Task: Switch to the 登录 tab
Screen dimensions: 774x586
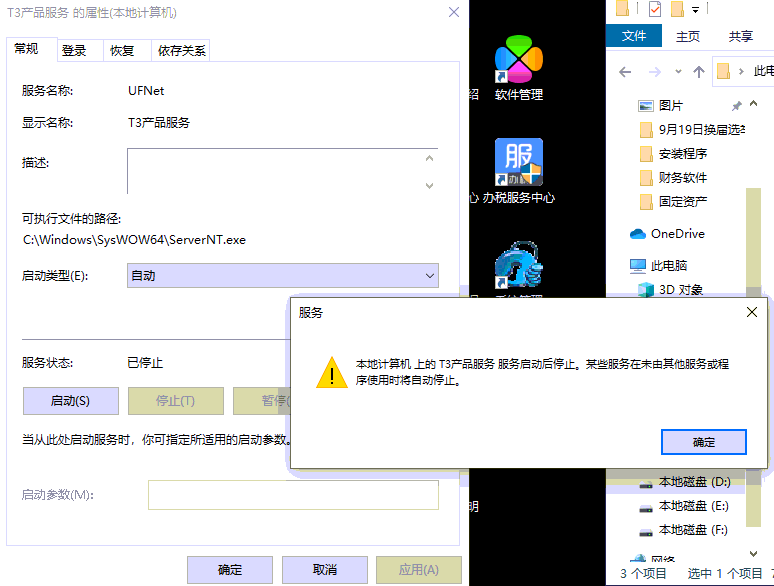Action: click(x=80, y=50)
